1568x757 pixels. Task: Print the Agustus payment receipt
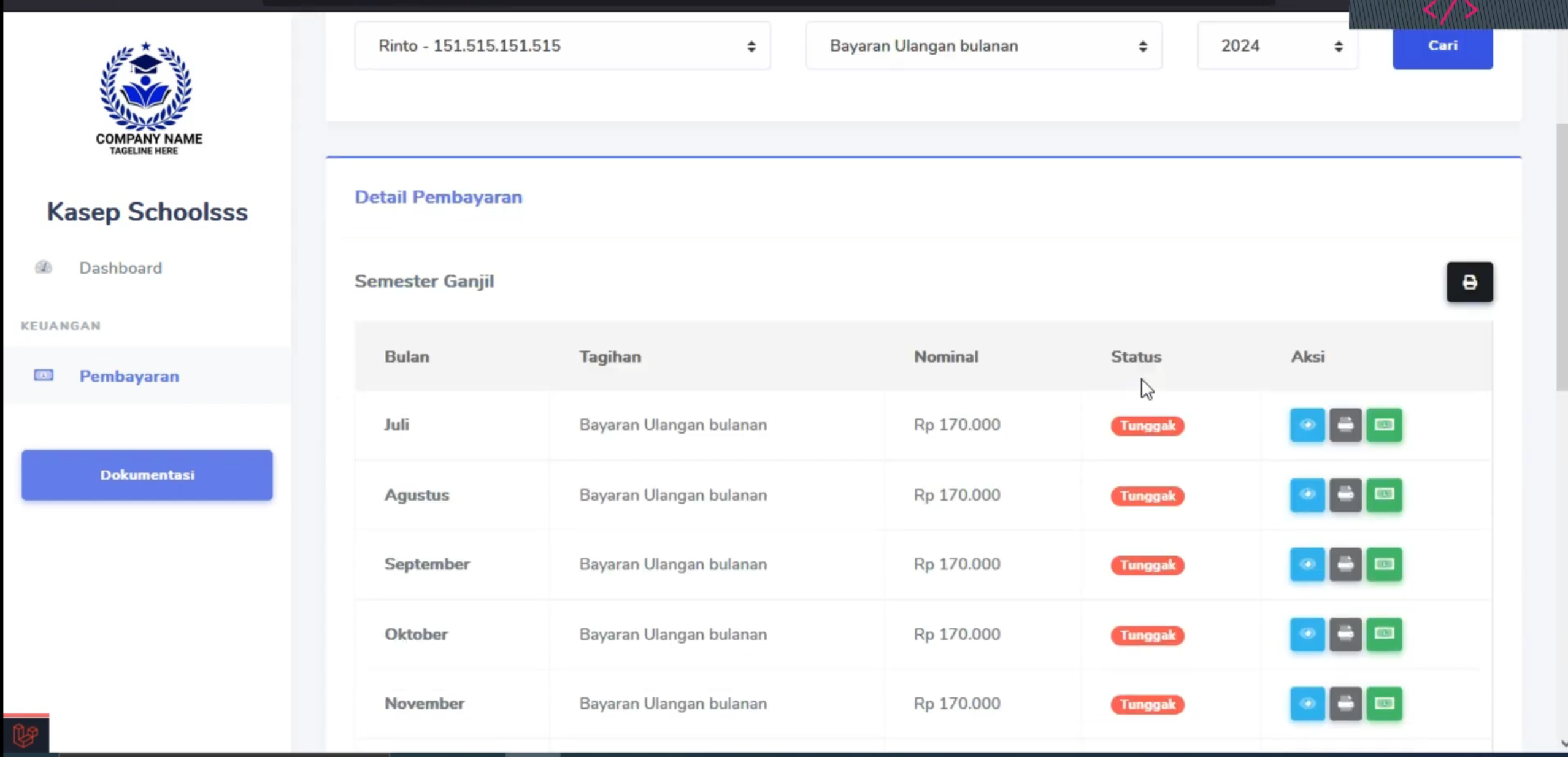click(x=1345, y=494)
